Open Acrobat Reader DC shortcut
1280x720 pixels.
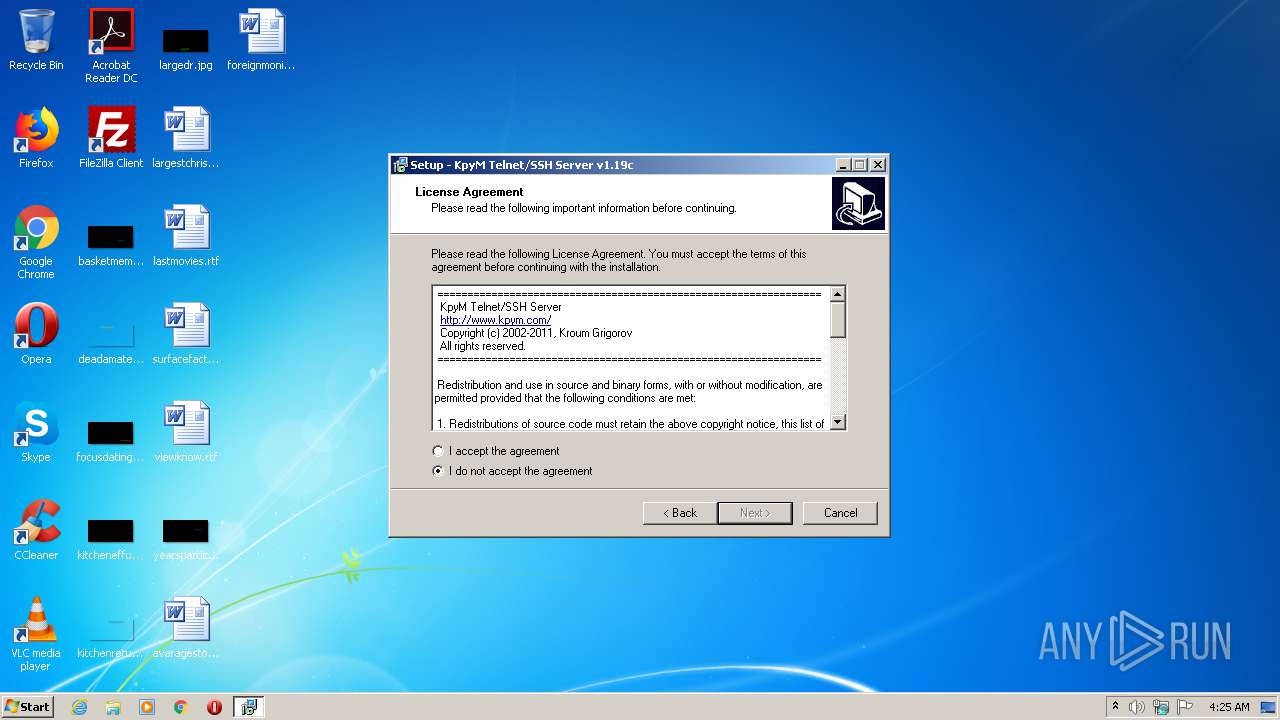tap(111, 46)
